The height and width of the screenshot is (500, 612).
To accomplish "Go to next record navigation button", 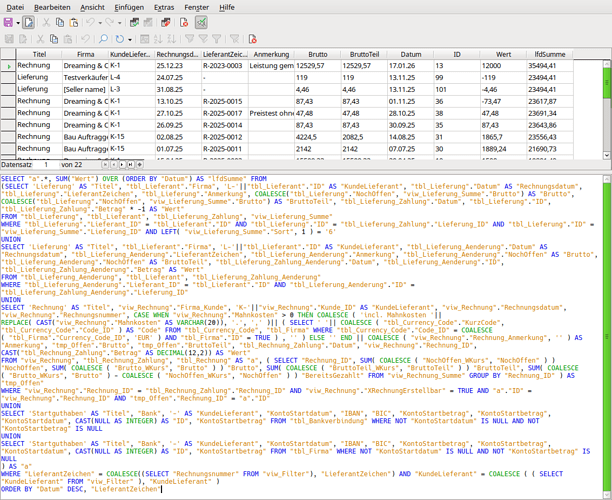I will (122, 165).
